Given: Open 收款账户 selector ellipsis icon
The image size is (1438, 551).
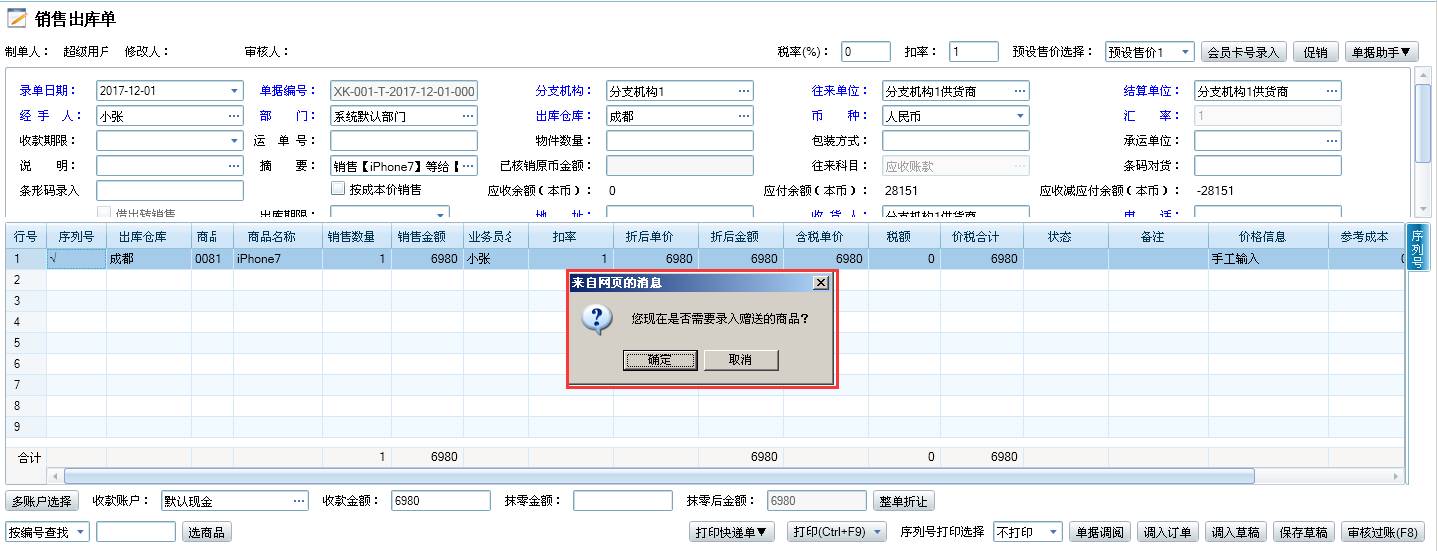Looking at the screenshot, I should (298, 501).
